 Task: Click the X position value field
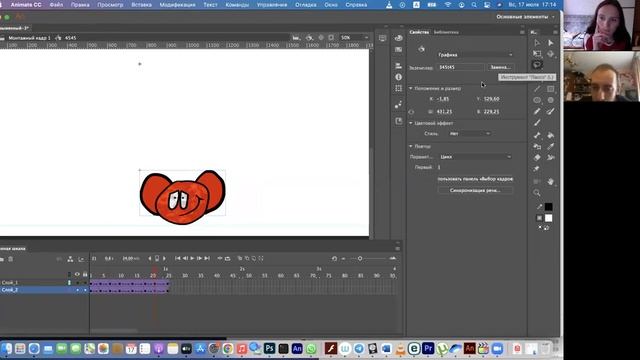click(x=443, y=99)
